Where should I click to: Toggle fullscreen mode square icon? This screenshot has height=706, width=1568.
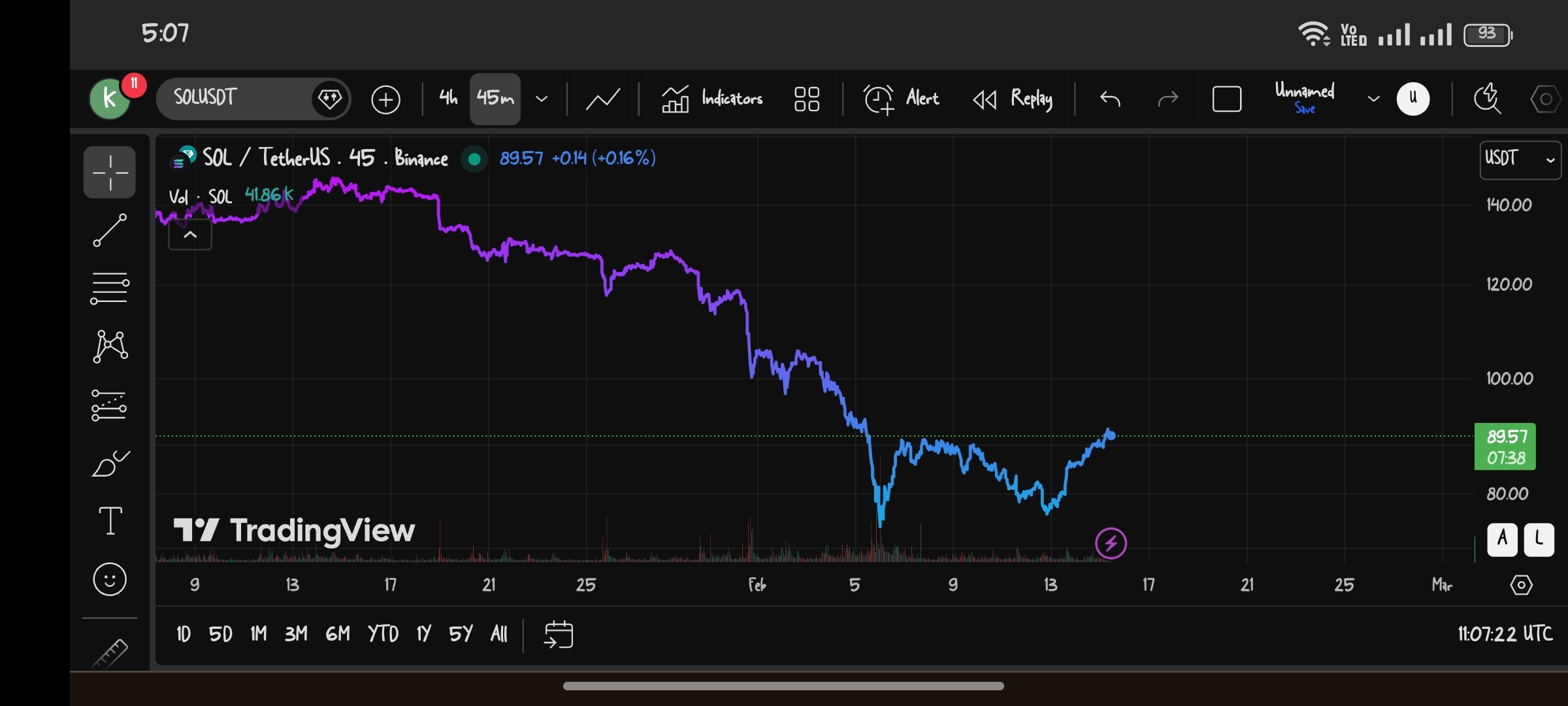(1226, 99)
